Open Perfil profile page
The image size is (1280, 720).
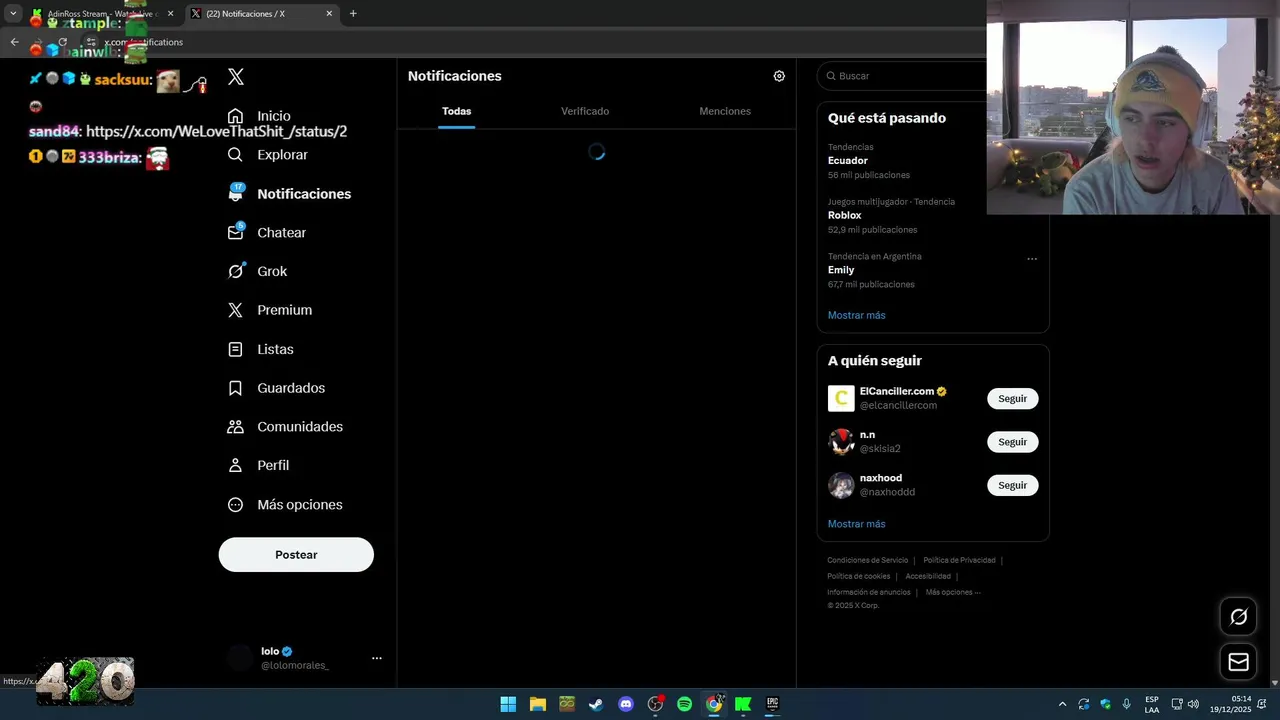pos(259,465)
